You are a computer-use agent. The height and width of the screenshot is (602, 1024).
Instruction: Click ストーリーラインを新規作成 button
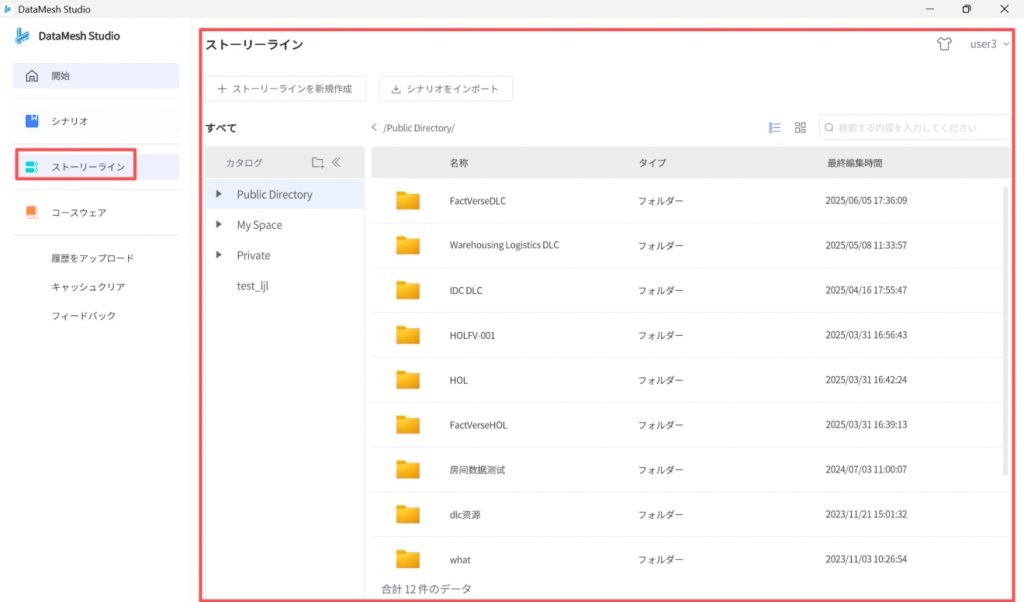(x=285, y=89)
